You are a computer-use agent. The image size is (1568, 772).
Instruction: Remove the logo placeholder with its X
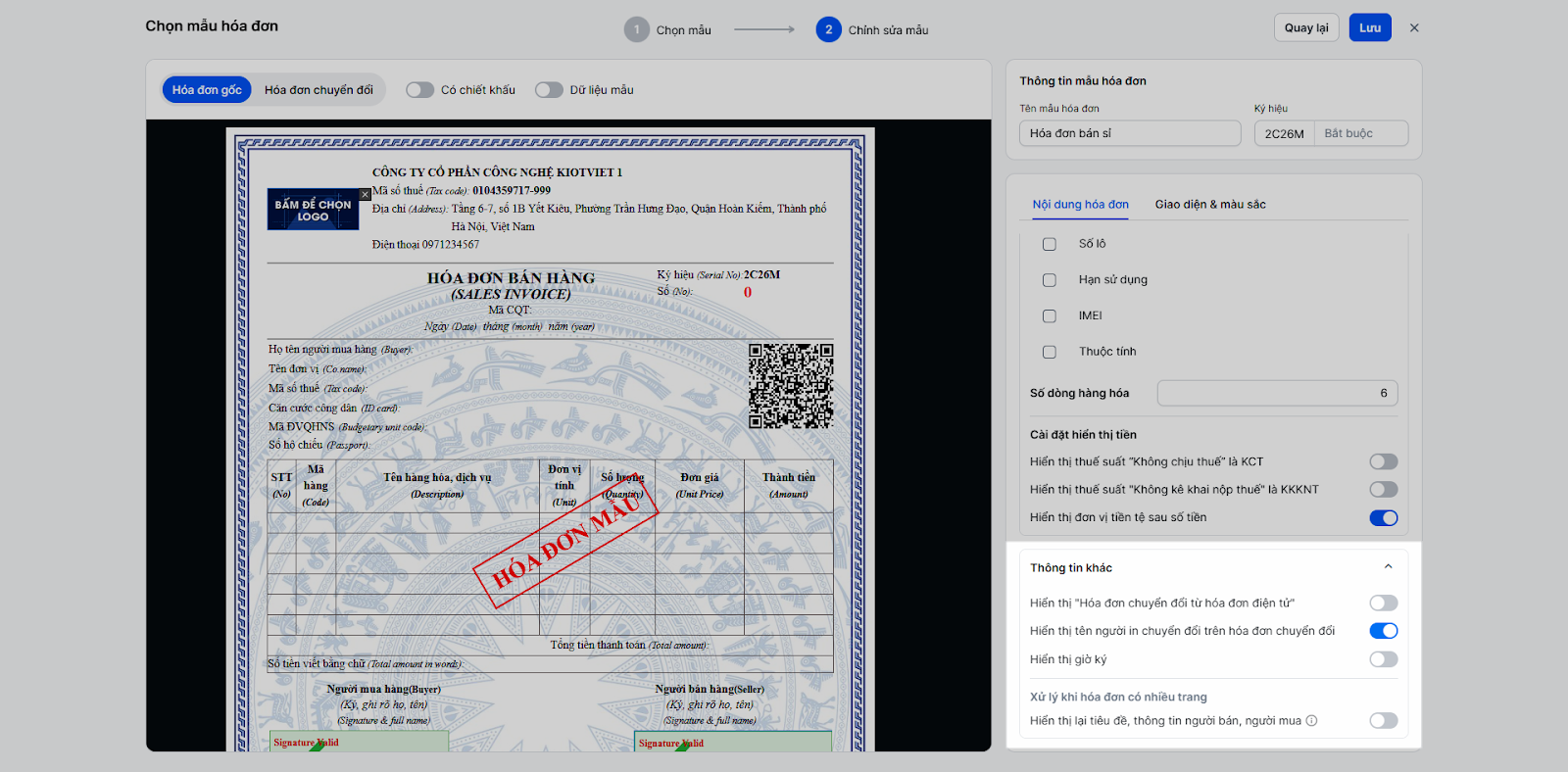point(366,194)
